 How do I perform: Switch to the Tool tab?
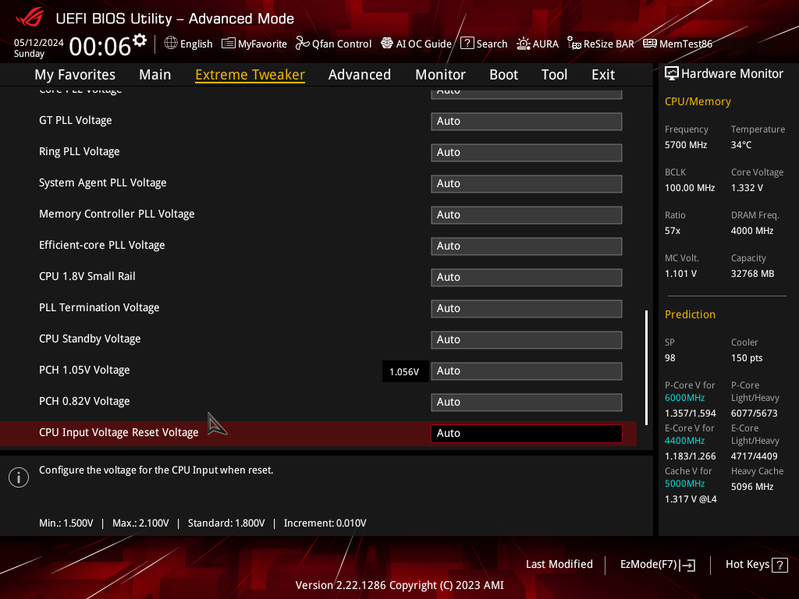click(x=554, y=75)
